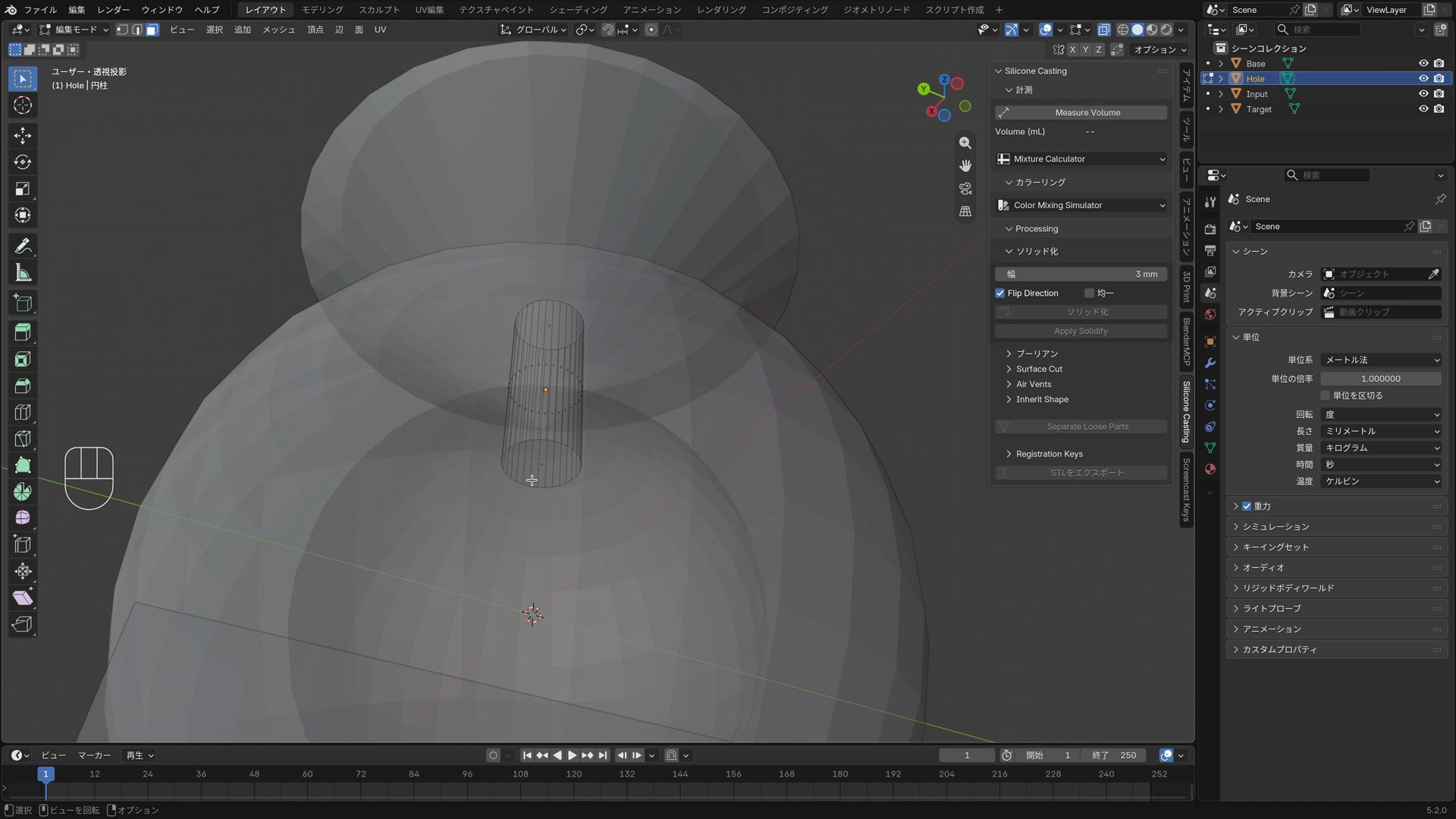
Task: Select the Add Cube tool
Action: 23,303
